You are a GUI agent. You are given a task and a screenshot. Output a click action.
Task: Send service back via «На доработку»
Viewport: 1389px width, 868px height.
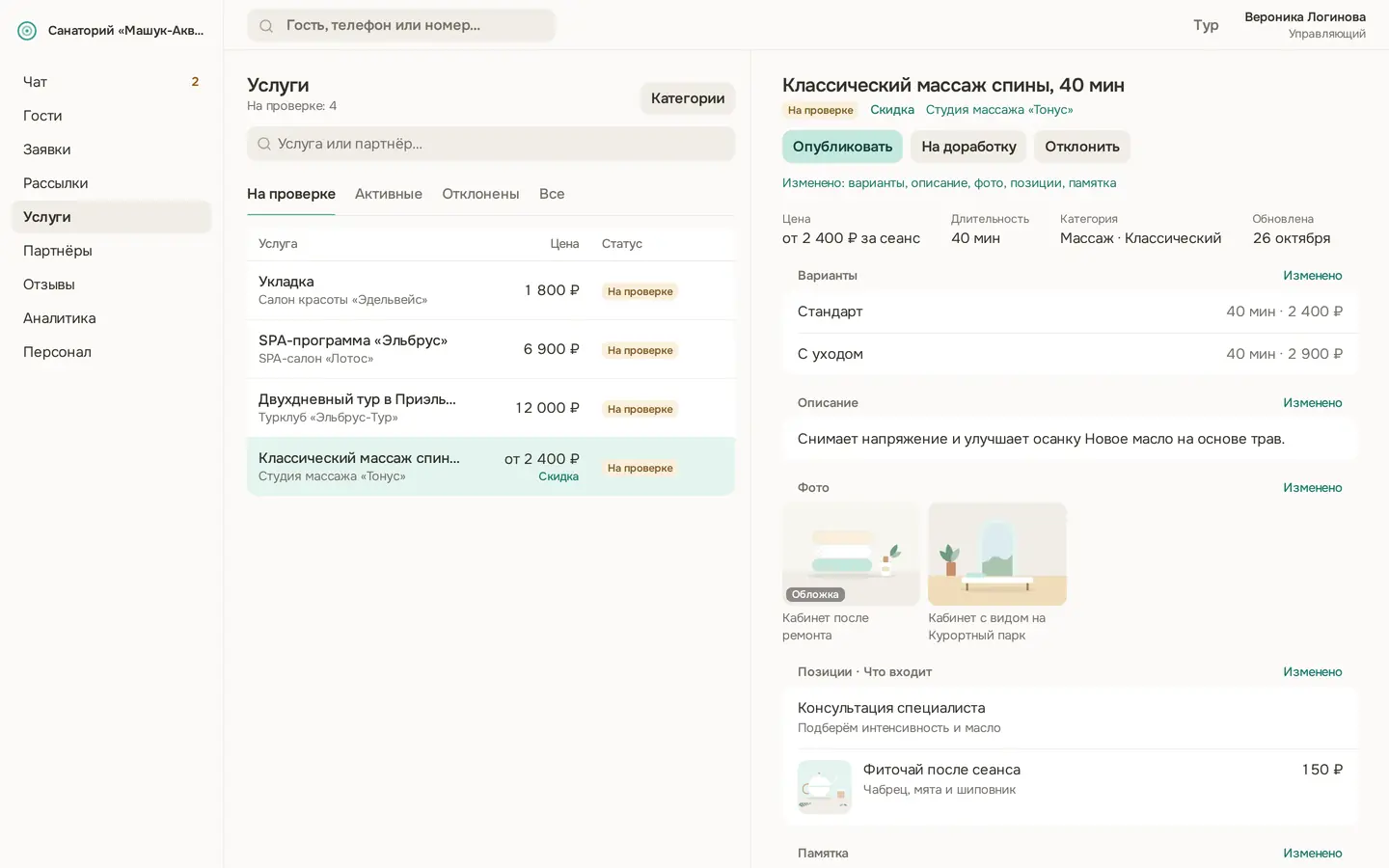click(968, 147)
